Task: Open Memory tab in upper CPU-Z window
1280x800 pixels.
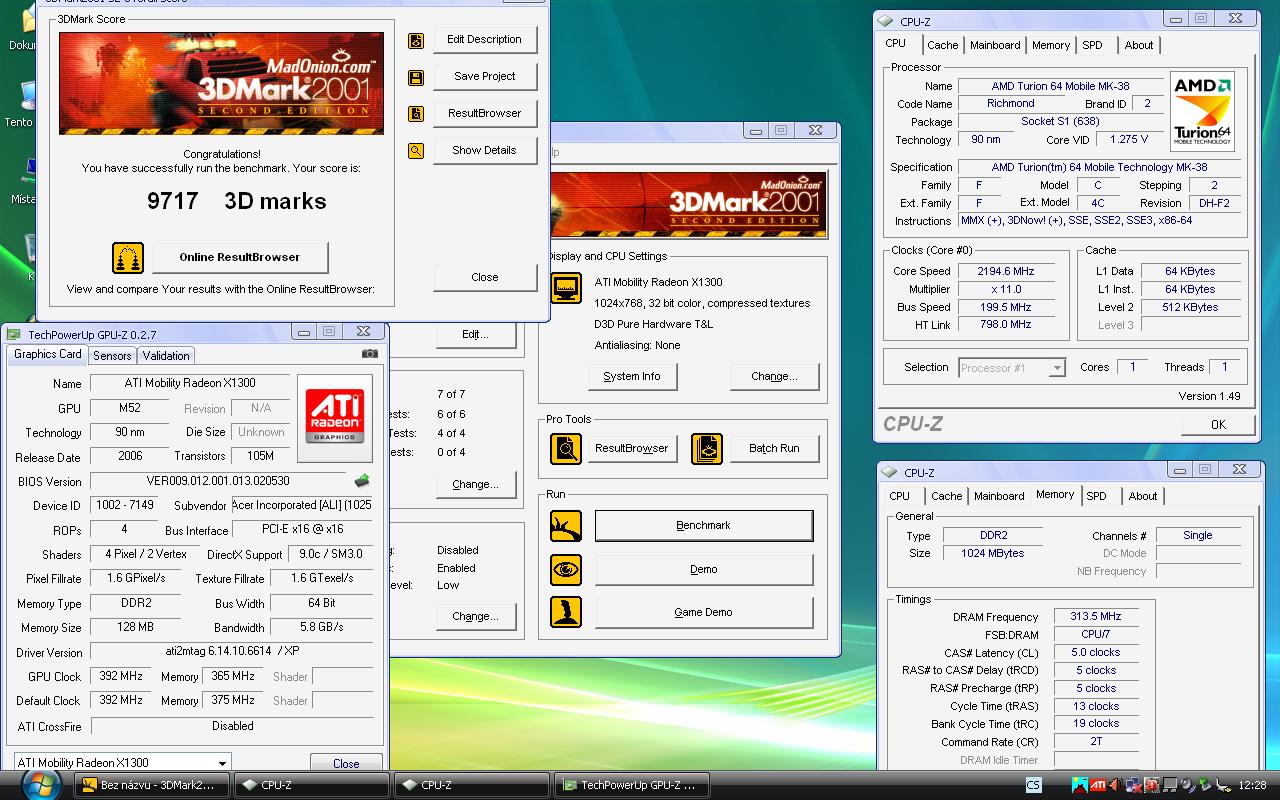Action: [x=1051, y=45]
